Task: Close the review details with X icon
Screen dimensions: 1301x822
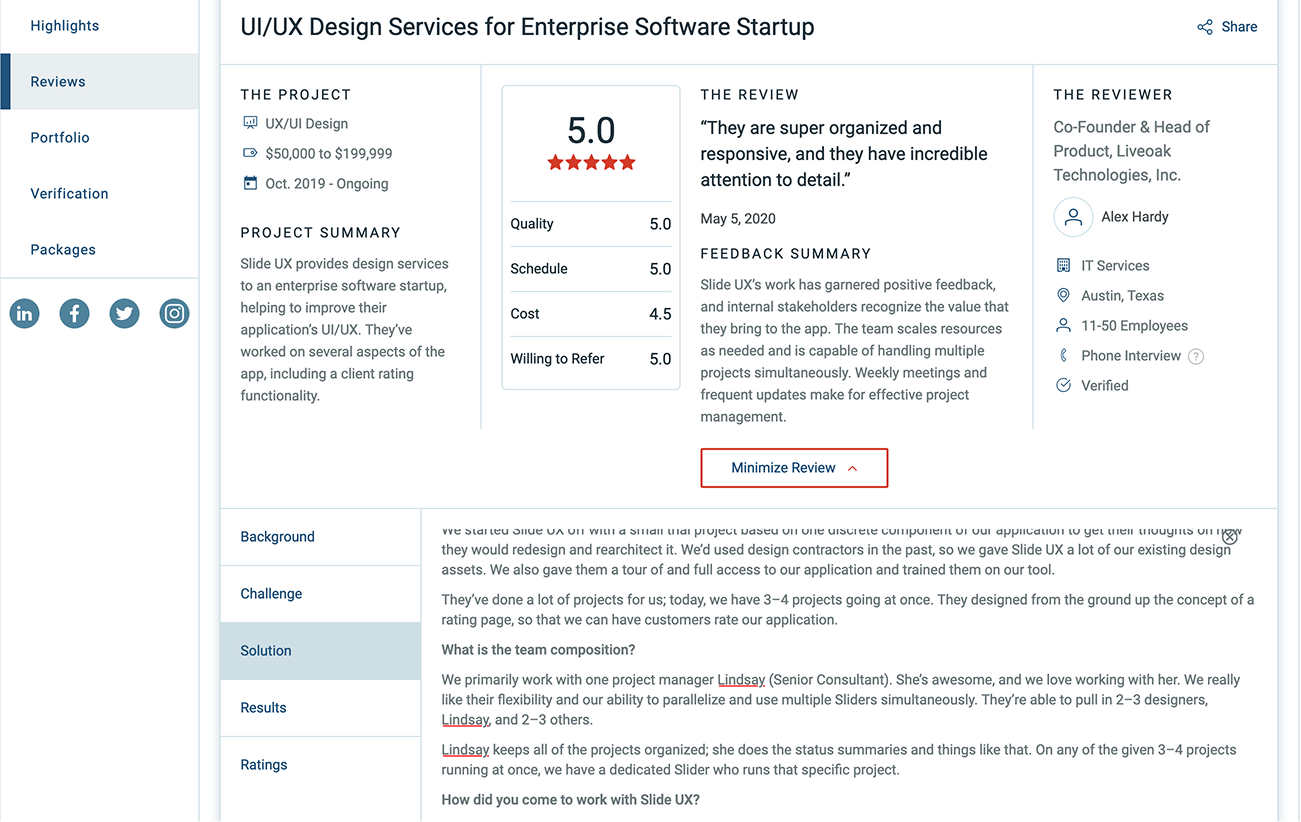Action: [x=1230, y=537]
